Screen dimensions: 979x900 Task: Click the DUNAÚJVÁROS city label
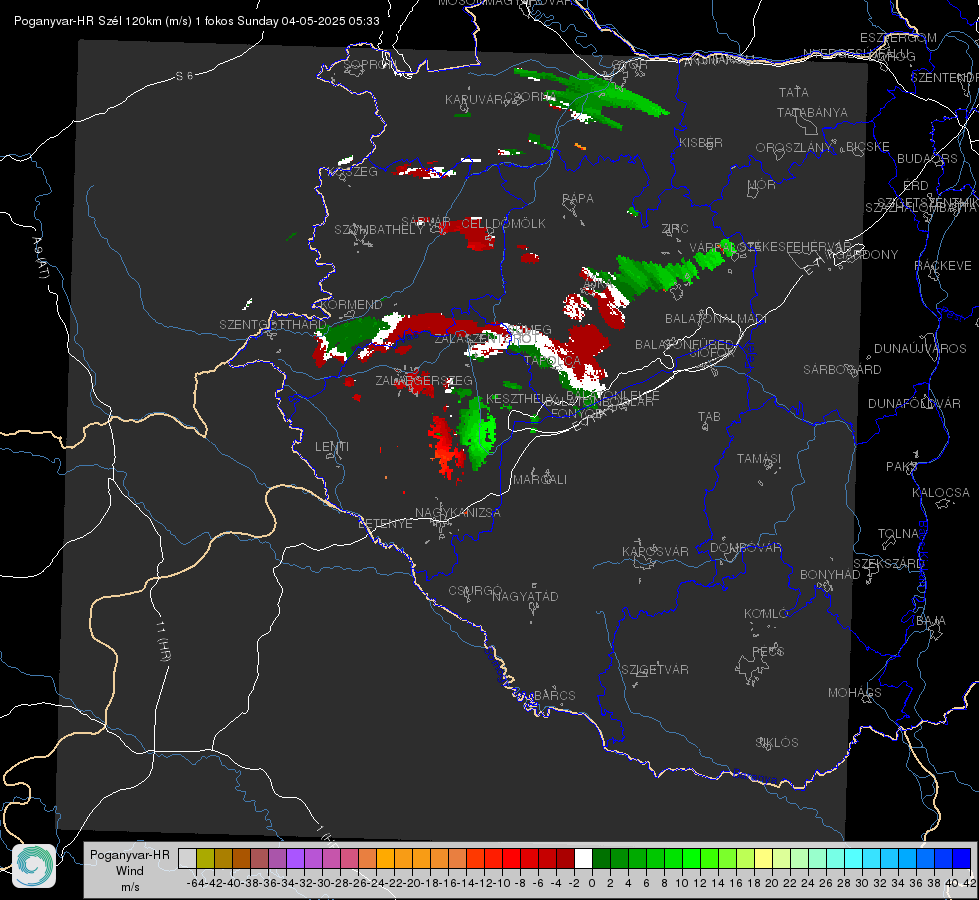click(x=920, y=349)
